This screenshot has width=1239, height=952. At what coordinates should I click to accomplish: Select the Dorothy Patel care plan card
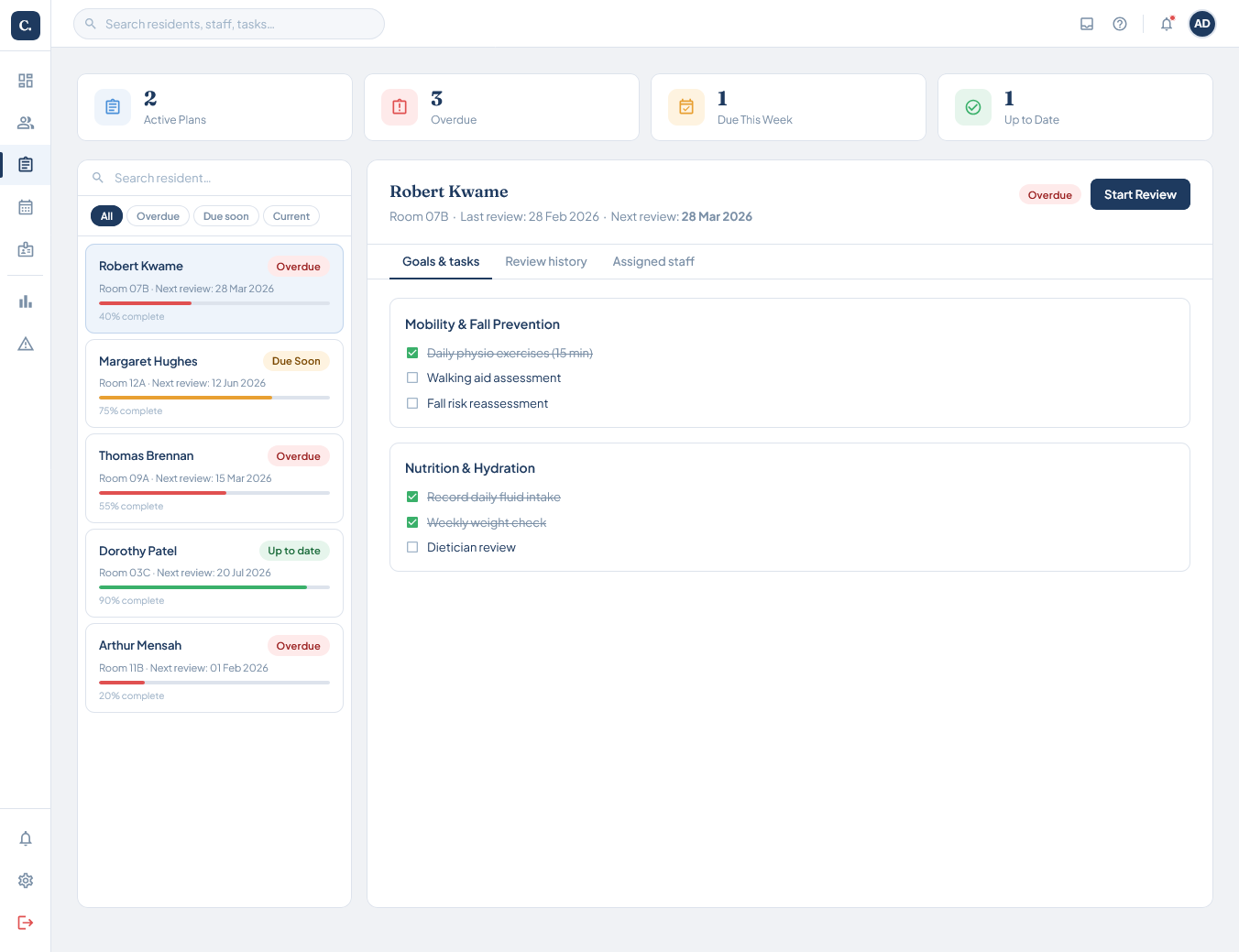[x=214, y=573]
